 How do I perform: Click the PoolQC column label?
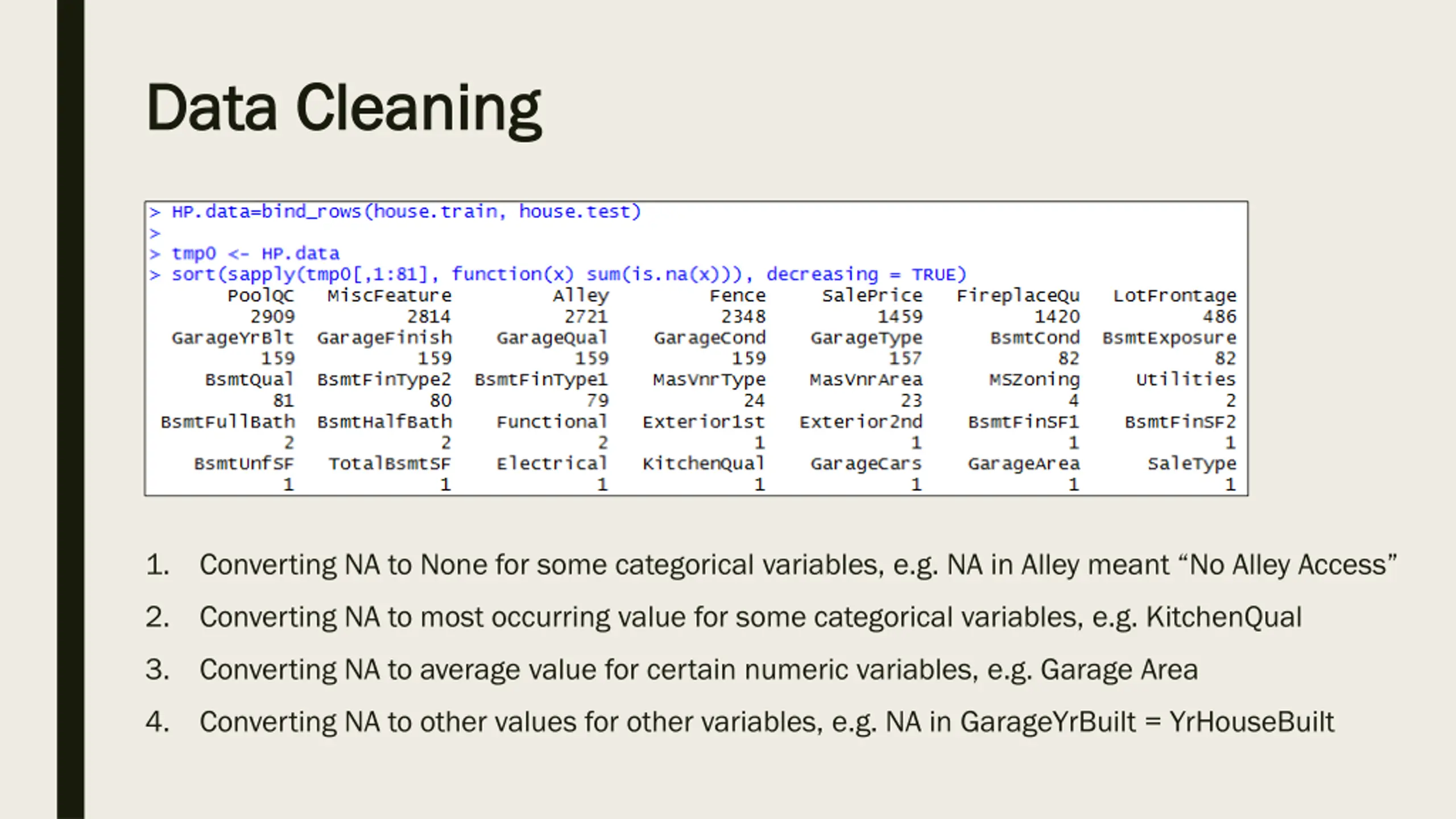[x=261, y=296]
